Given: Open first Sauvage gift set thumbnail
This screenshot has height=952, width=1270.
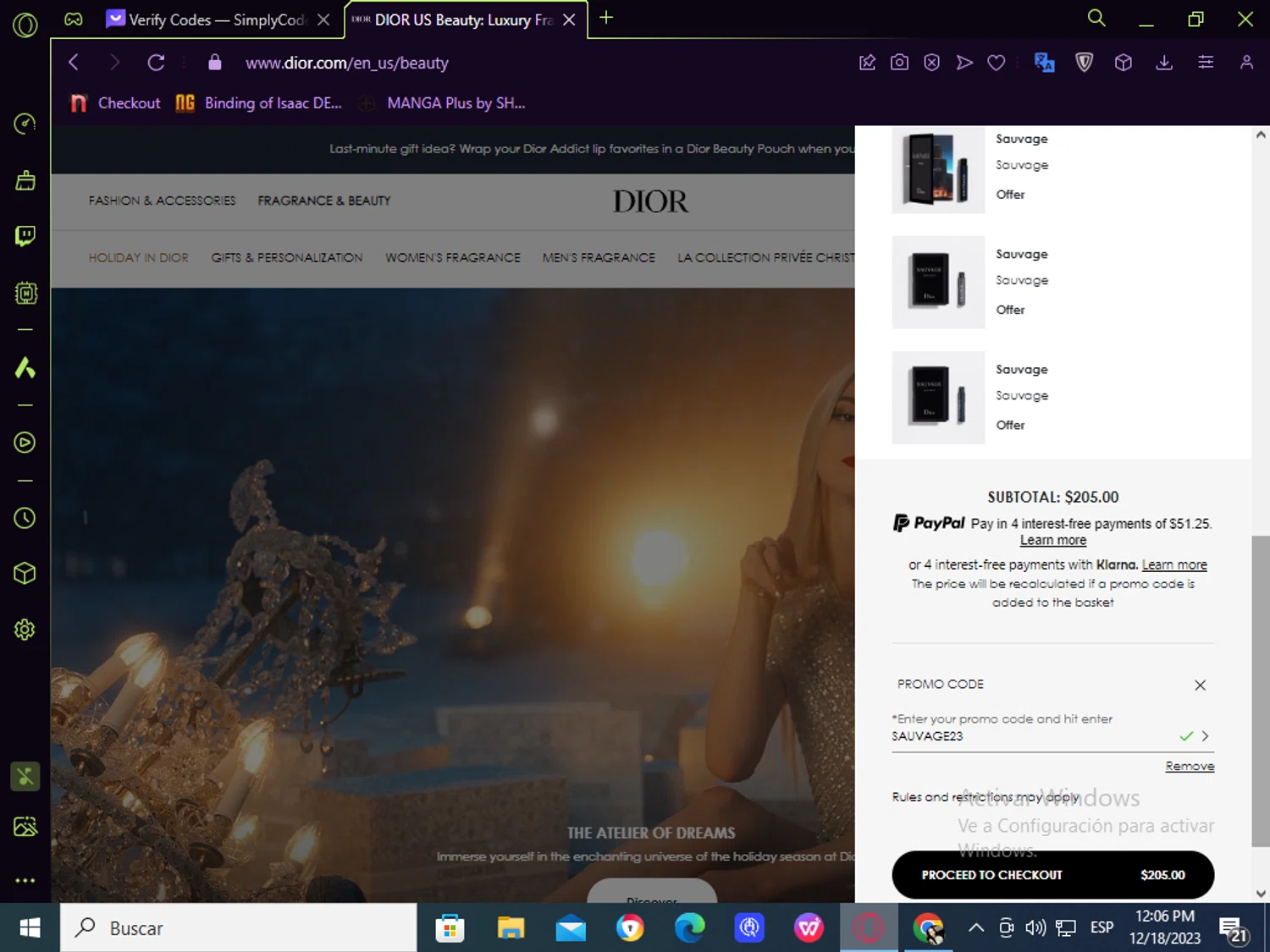Looking at the screenshot, I should click(938, 168).
